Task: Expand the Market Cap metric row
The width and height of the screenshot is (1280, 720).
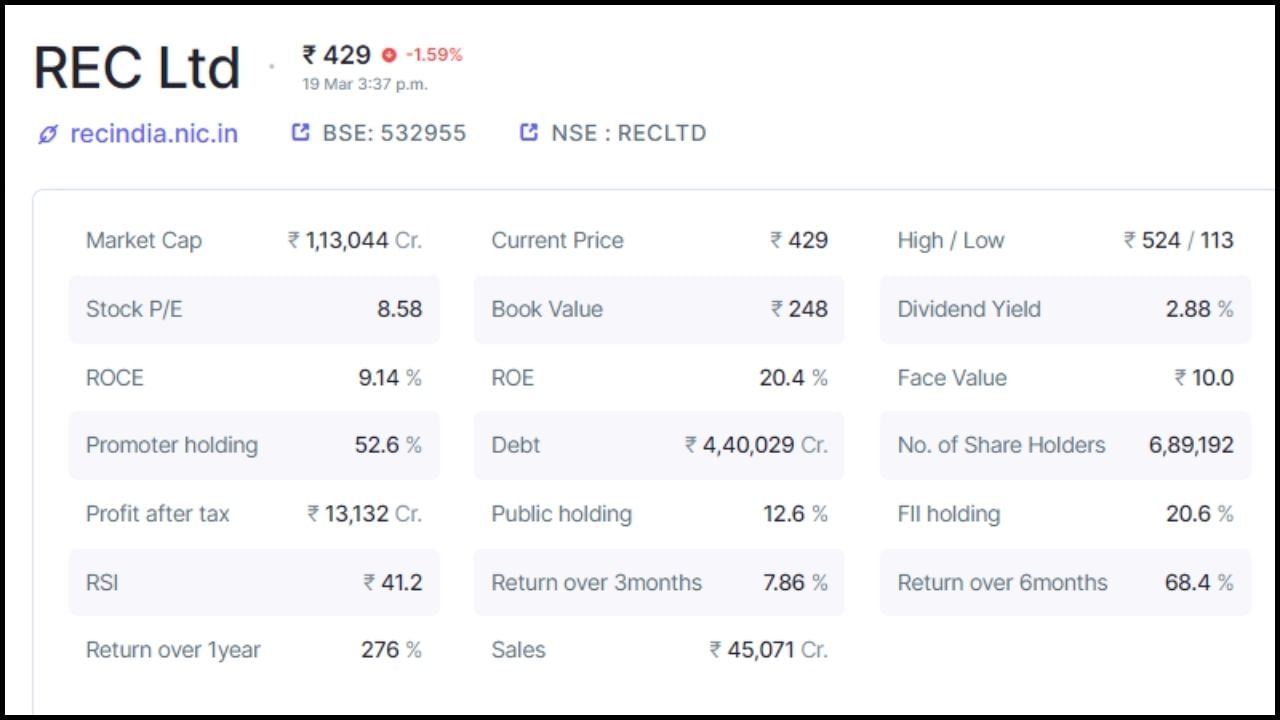Action: click(254, 240)
